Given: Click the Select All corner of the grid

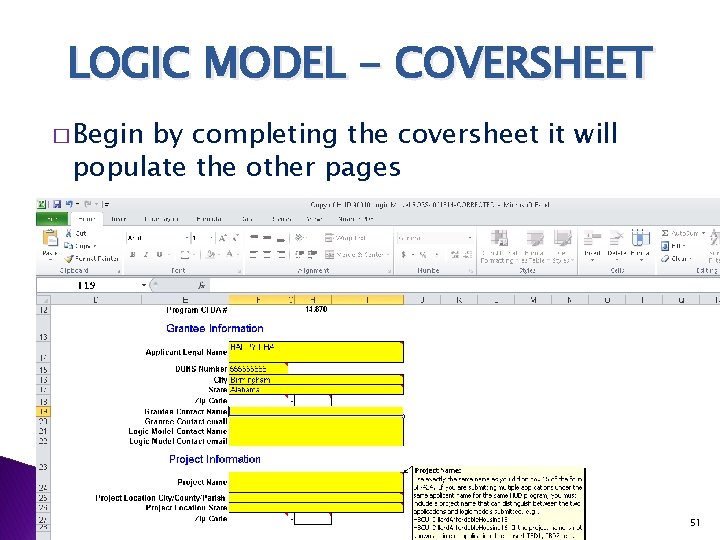Looking at the screenshot, I should point(43,300).
